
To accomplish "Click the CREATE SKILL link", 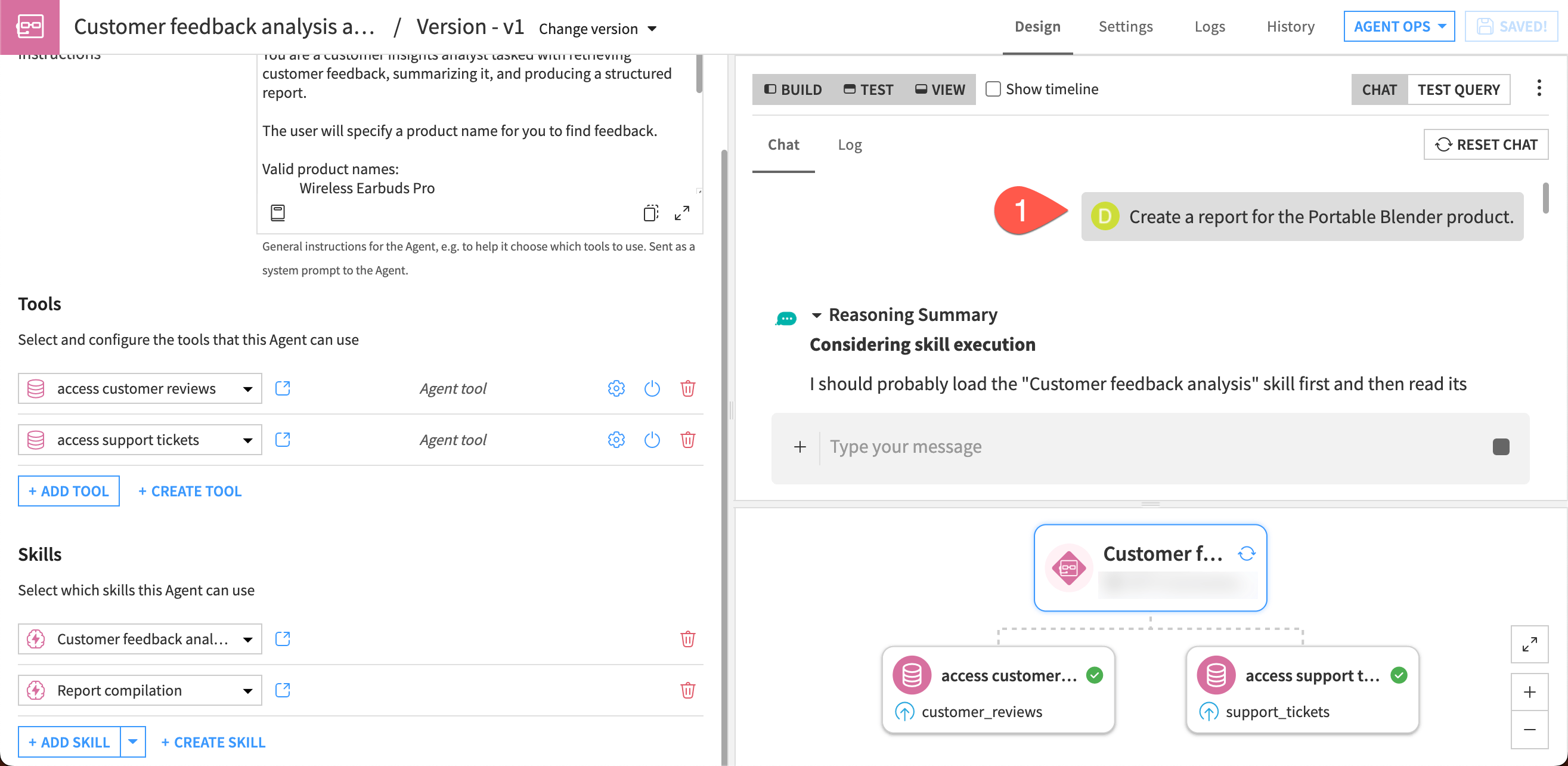I will pos(213,741).
